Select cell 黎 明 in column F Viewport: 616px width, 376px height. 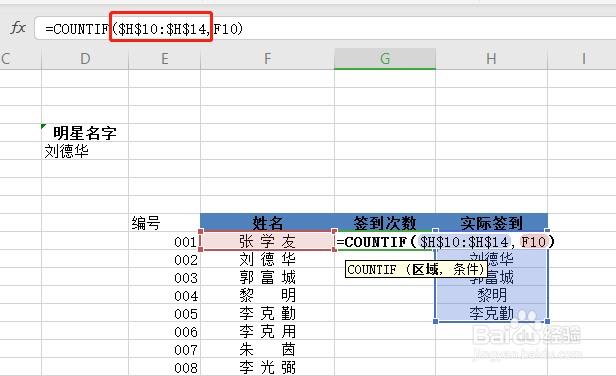tap(268, 295)
